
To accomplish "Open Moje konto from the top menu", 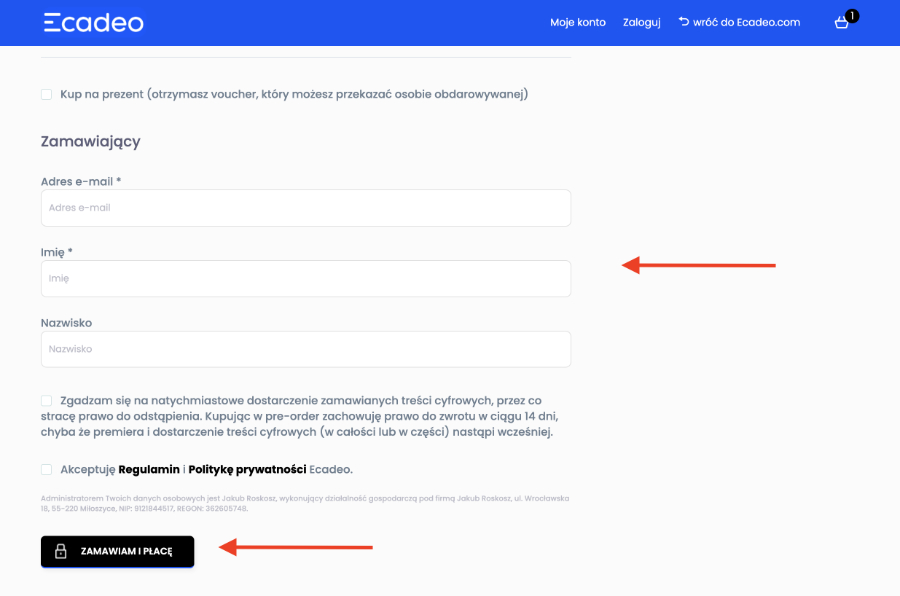I will click(577, 22).
